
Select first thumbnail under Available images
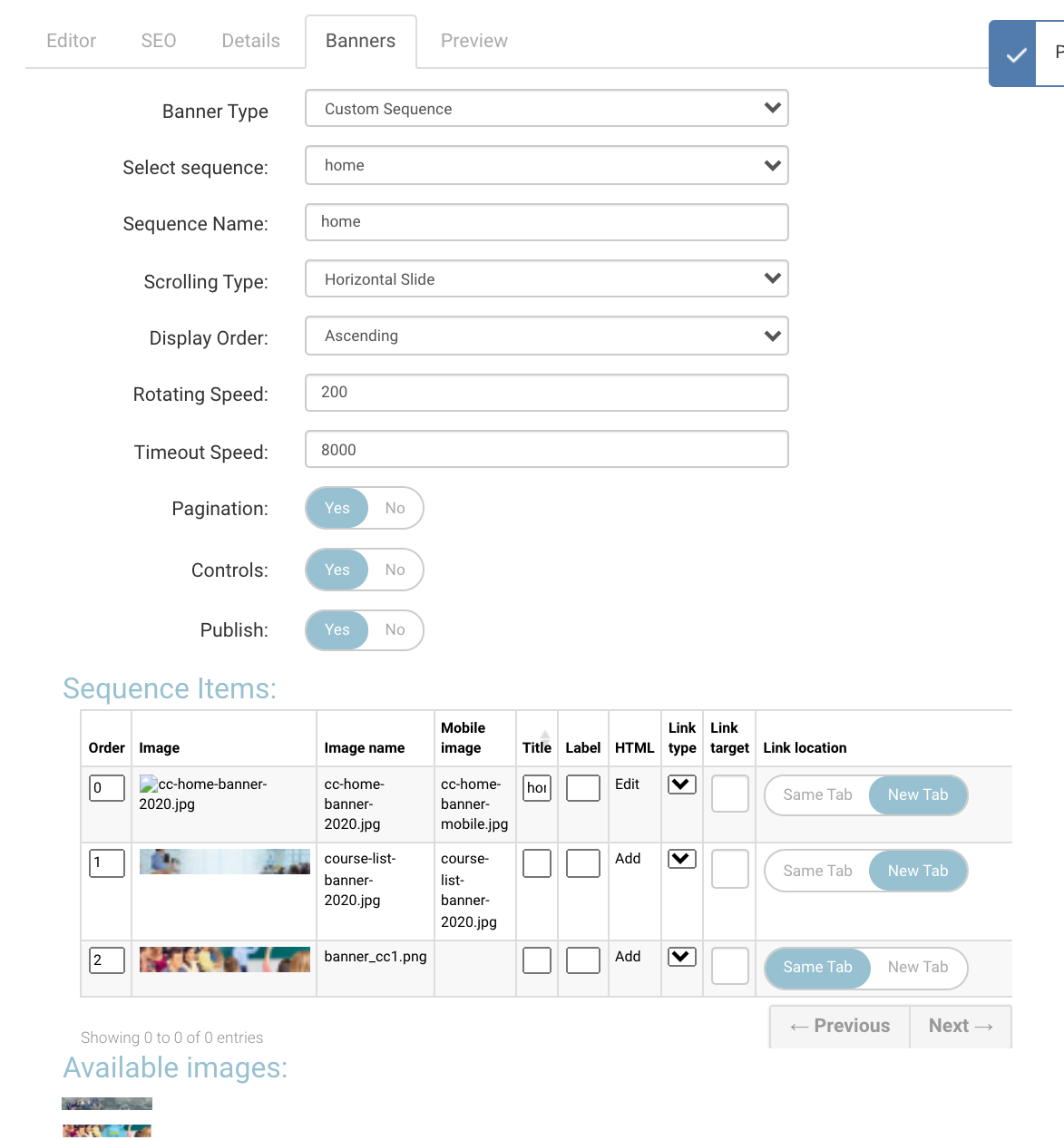tap(107, 1104)
